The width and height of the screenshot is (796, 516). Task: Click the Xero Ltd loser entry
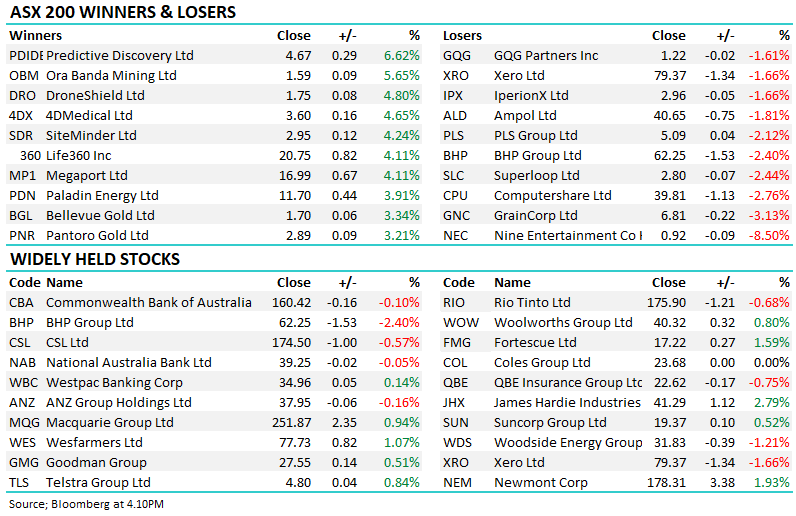pos(616,76)
